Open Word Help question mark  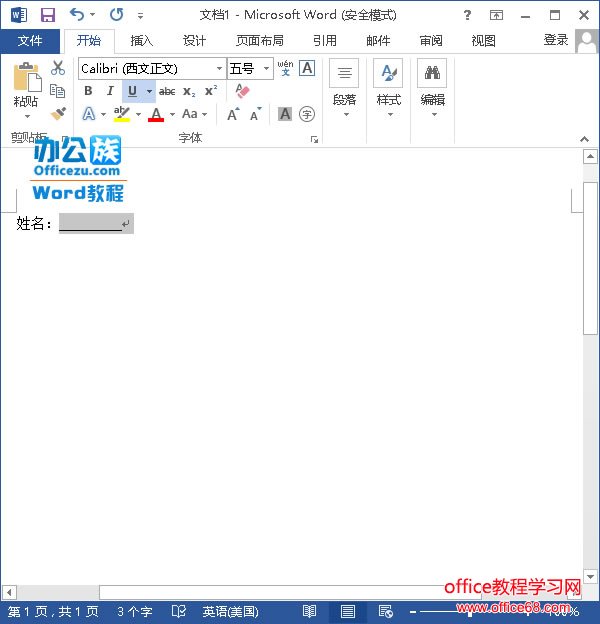point(468,15)
